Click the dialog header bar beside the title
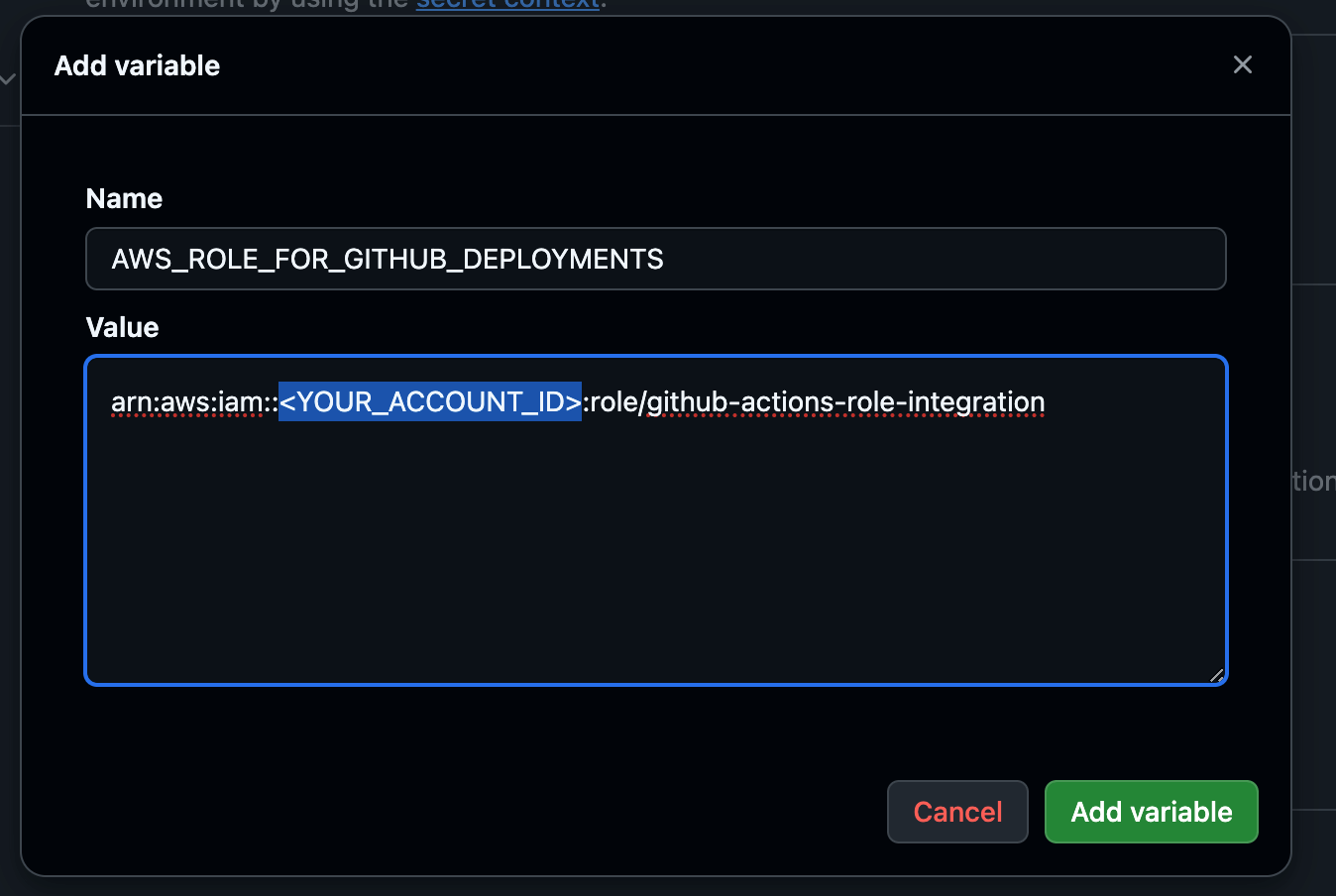This screenshot has width=1336, height=896. tap(694, 66)
